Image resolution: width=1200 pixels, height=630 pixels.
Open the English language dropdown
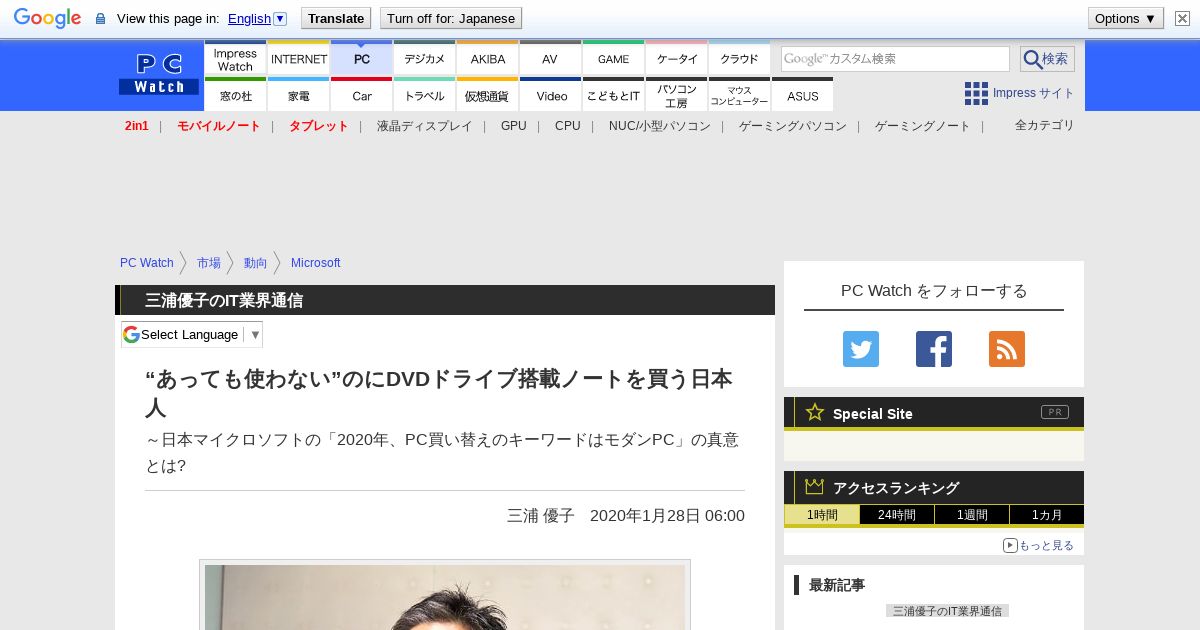click(257, 18)
